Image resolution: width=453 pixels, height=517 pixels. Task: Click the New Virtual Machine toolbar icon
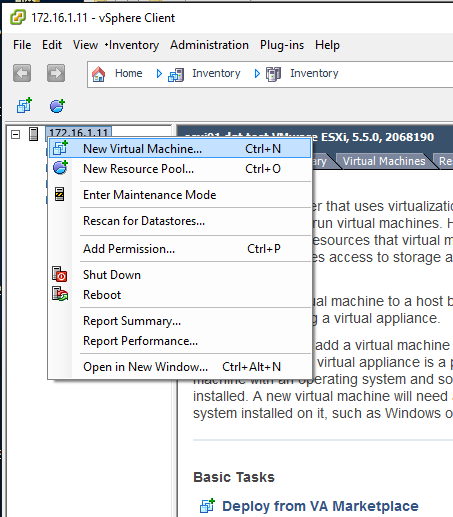pos(24,106)
